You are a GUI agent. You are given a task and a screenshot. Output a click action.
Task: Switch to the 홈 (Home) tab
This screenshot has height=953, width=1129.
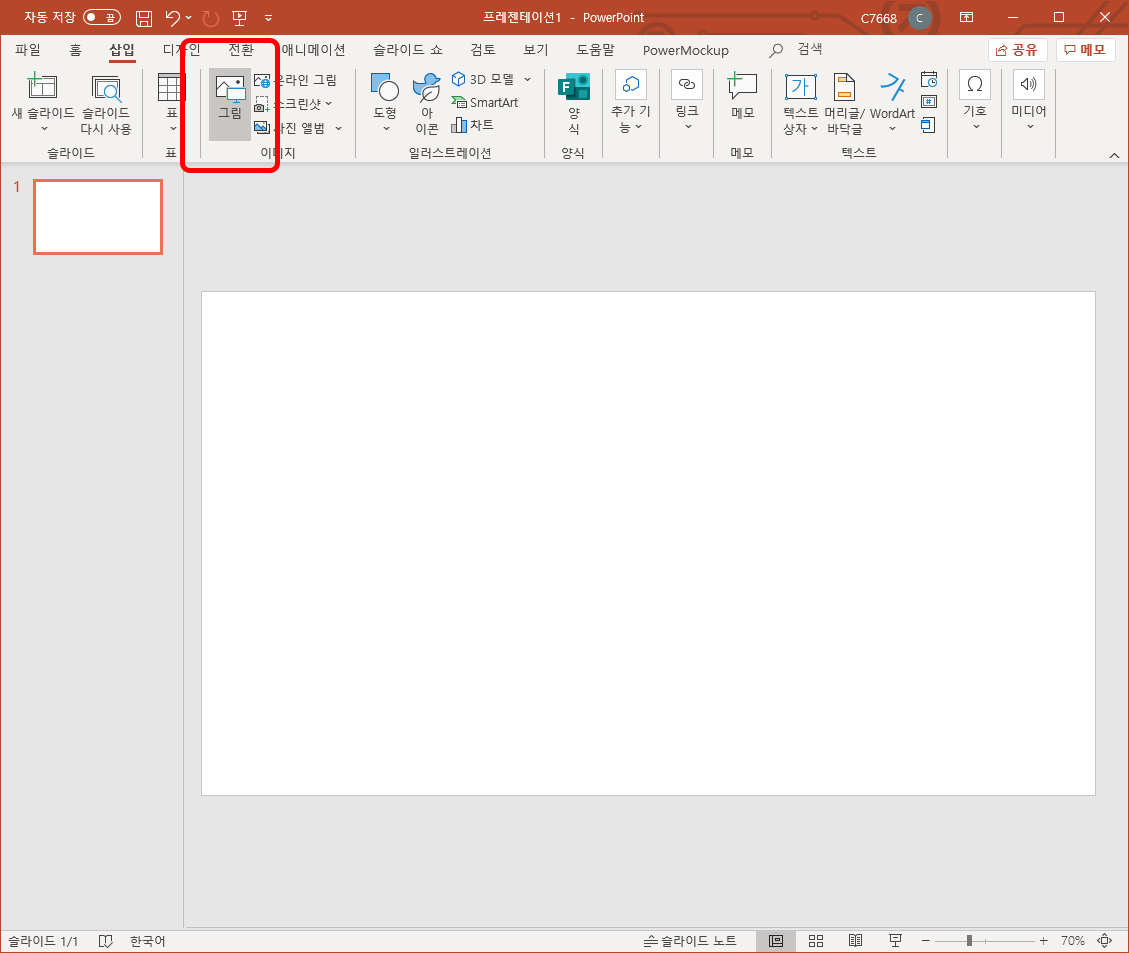point(76,50)
